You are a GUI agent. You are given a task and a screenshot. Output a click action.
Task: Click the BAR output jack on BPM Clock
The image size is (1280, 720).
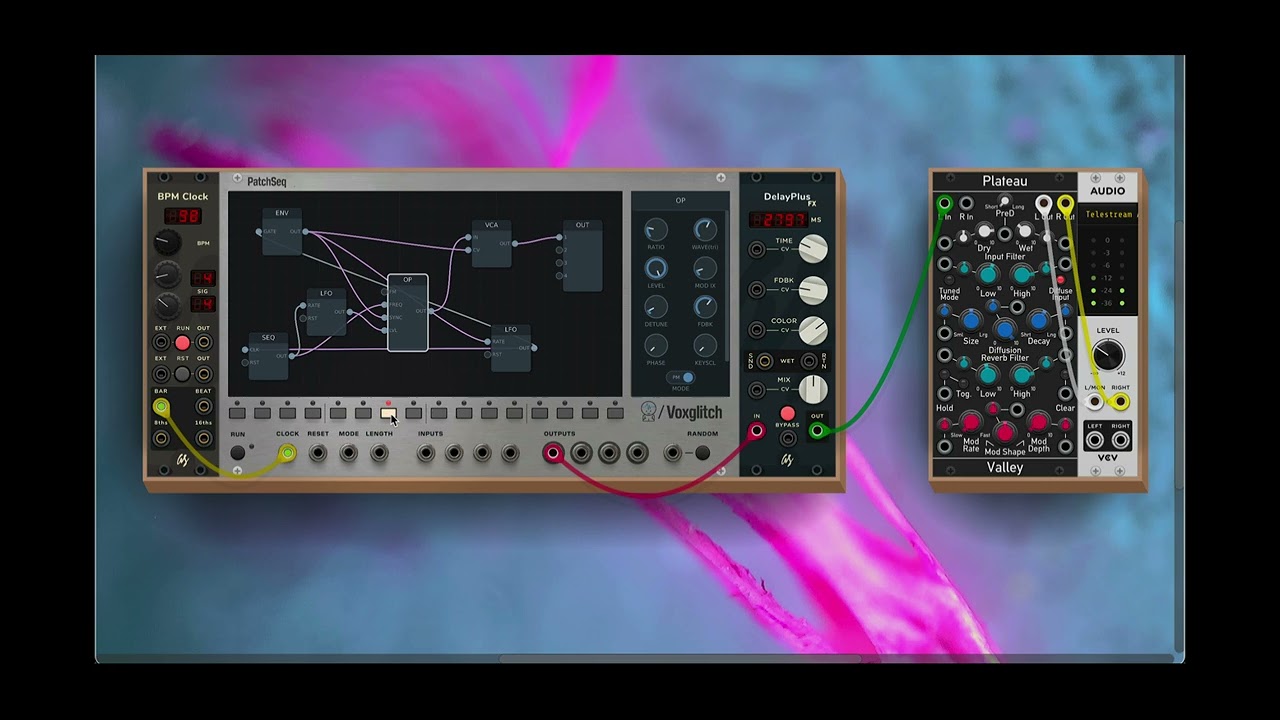click(161, 406)
